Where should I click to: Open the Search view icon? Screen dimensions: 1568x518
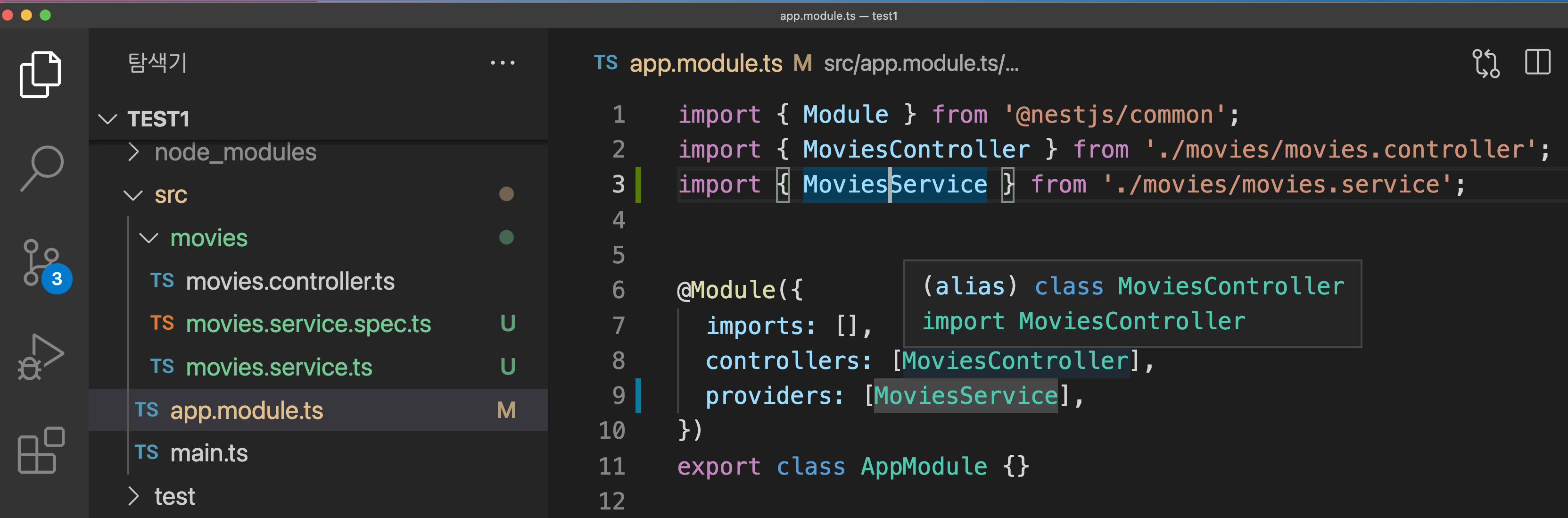tap(41, 167)
